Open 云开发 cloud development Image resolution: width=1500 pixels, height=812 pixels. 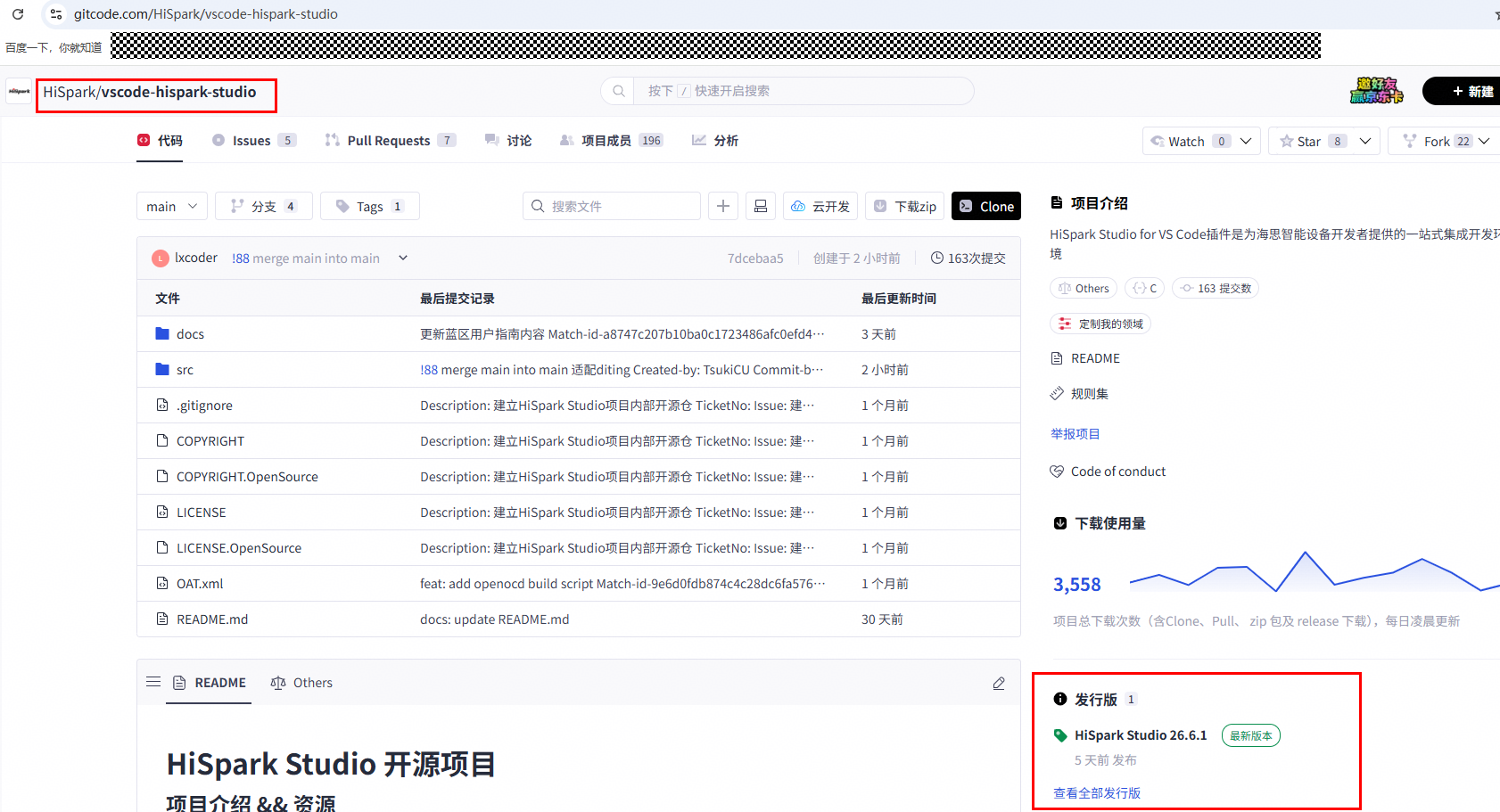[820, 206]
